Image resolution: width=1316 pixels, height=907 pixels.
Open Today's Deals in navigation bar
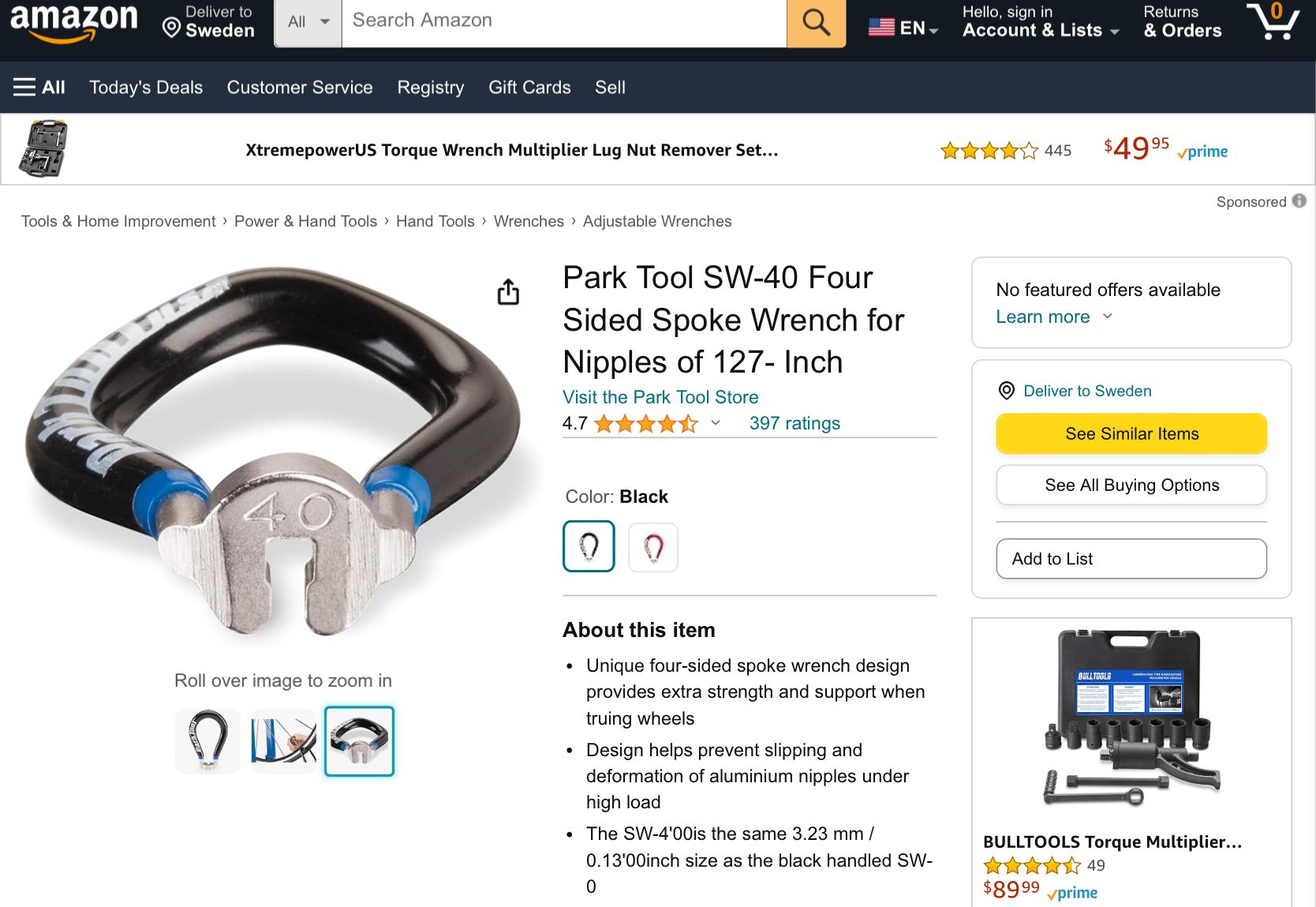(x=146, y=88)
